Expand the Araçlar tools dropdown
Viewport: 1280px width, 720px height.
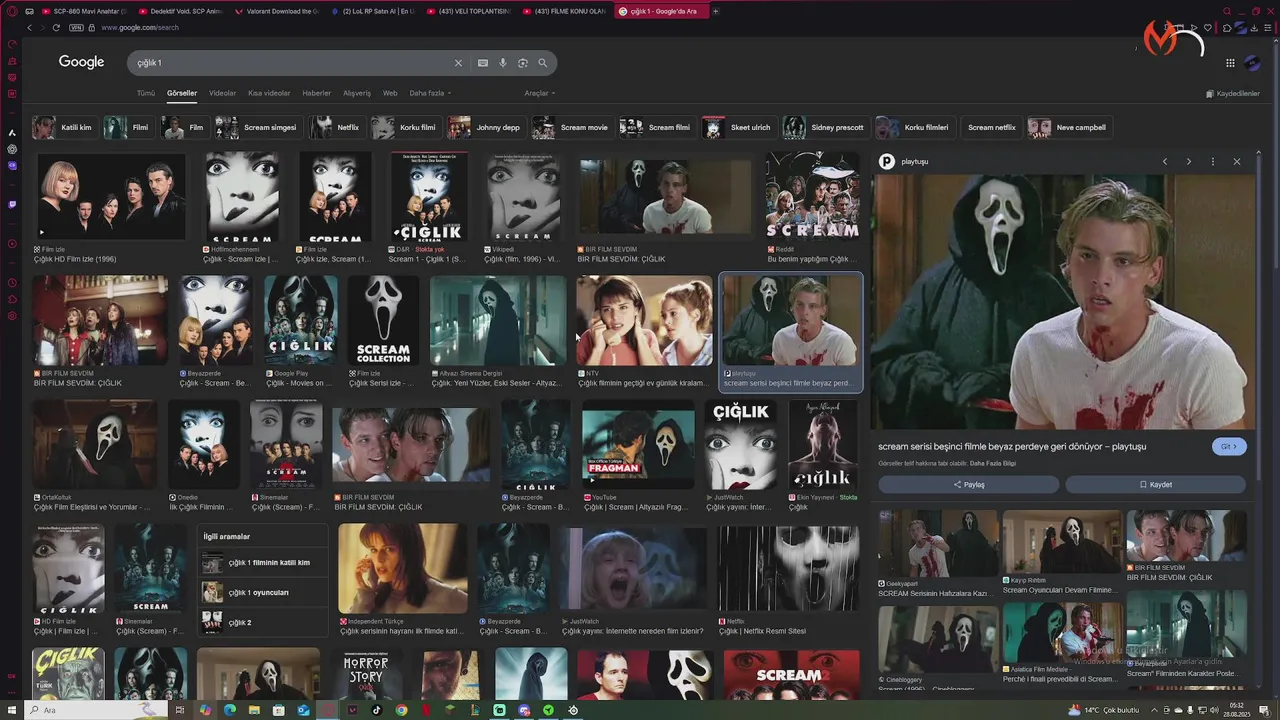tap(540, 93)
